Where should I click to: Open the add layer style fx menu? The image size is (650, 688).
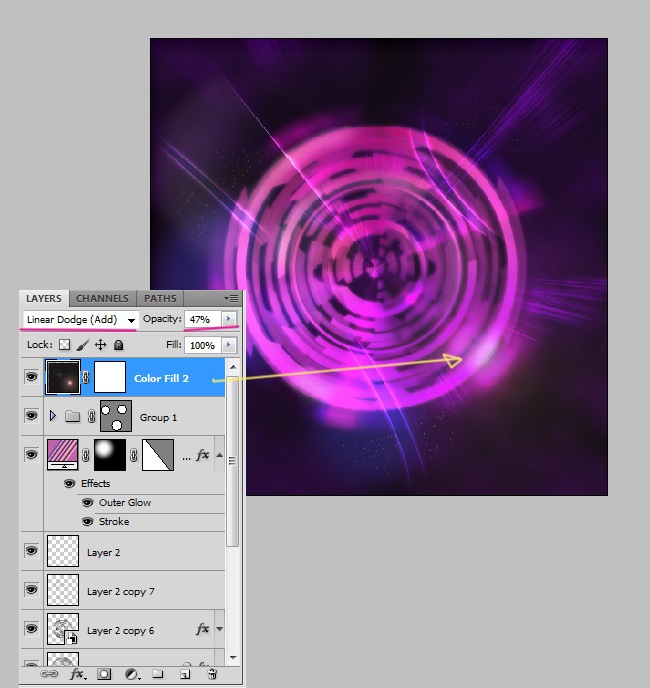coord(77,675)
